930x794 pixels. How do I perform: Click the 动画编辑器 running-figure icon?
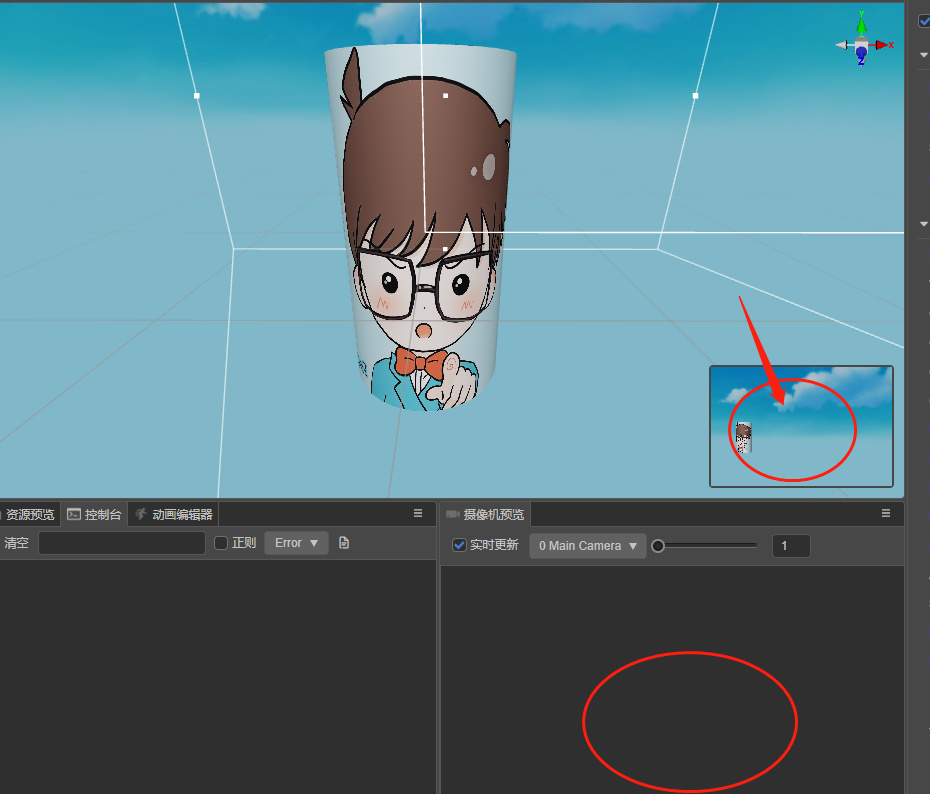141,514
